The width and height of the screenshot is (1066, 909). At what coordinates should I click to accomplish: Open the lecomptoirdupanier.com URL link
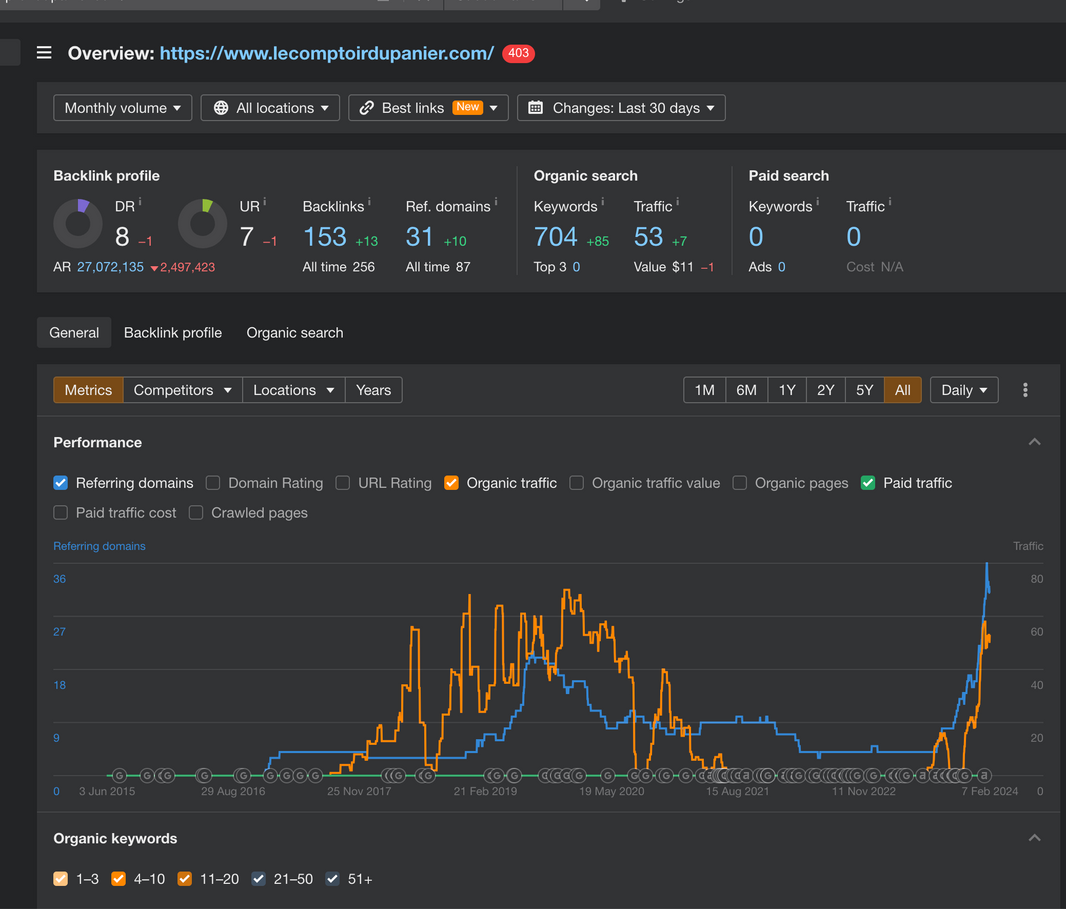coord(327,53)
